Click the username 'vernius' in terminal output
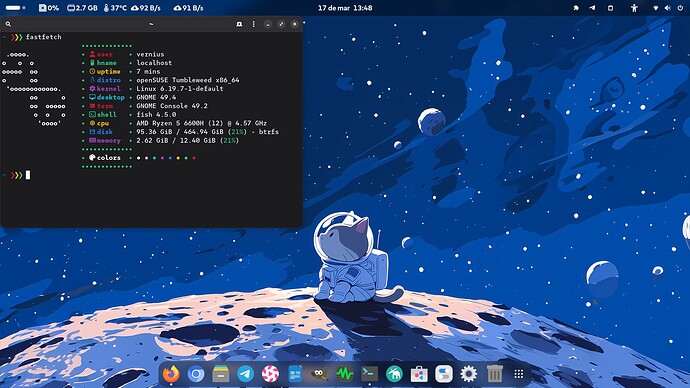 (x=150, y=54)
